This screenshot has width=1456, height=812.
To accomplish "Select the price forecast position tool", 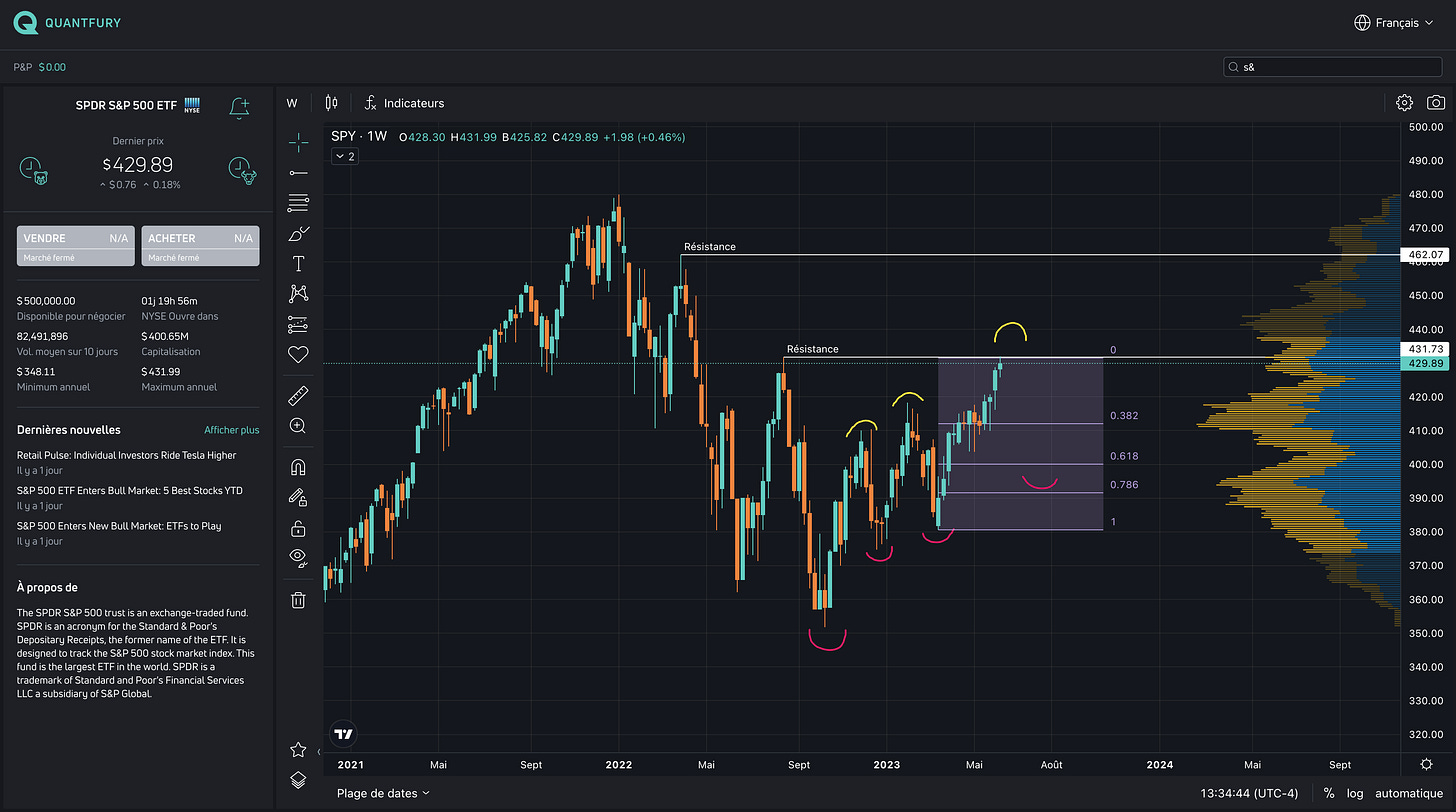I will pyautogui.click(x=298, y=324).
